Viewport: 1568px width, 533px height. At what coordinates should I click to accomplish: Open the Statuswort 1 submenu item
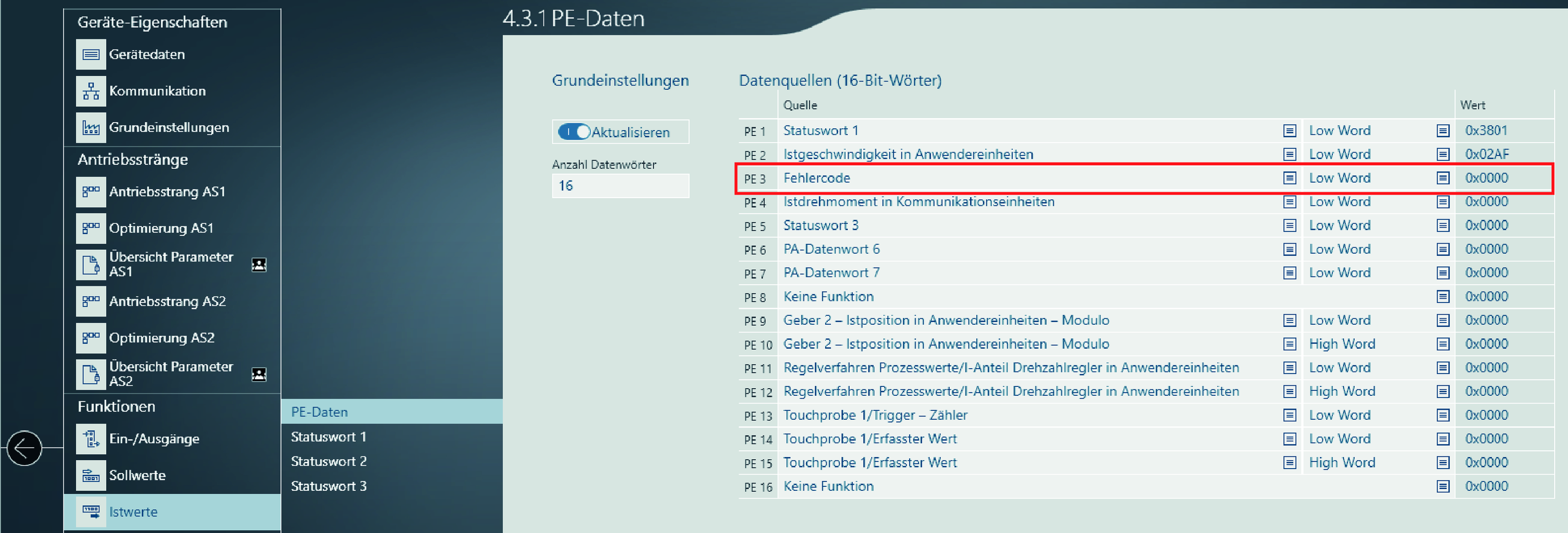click(329, 437)
